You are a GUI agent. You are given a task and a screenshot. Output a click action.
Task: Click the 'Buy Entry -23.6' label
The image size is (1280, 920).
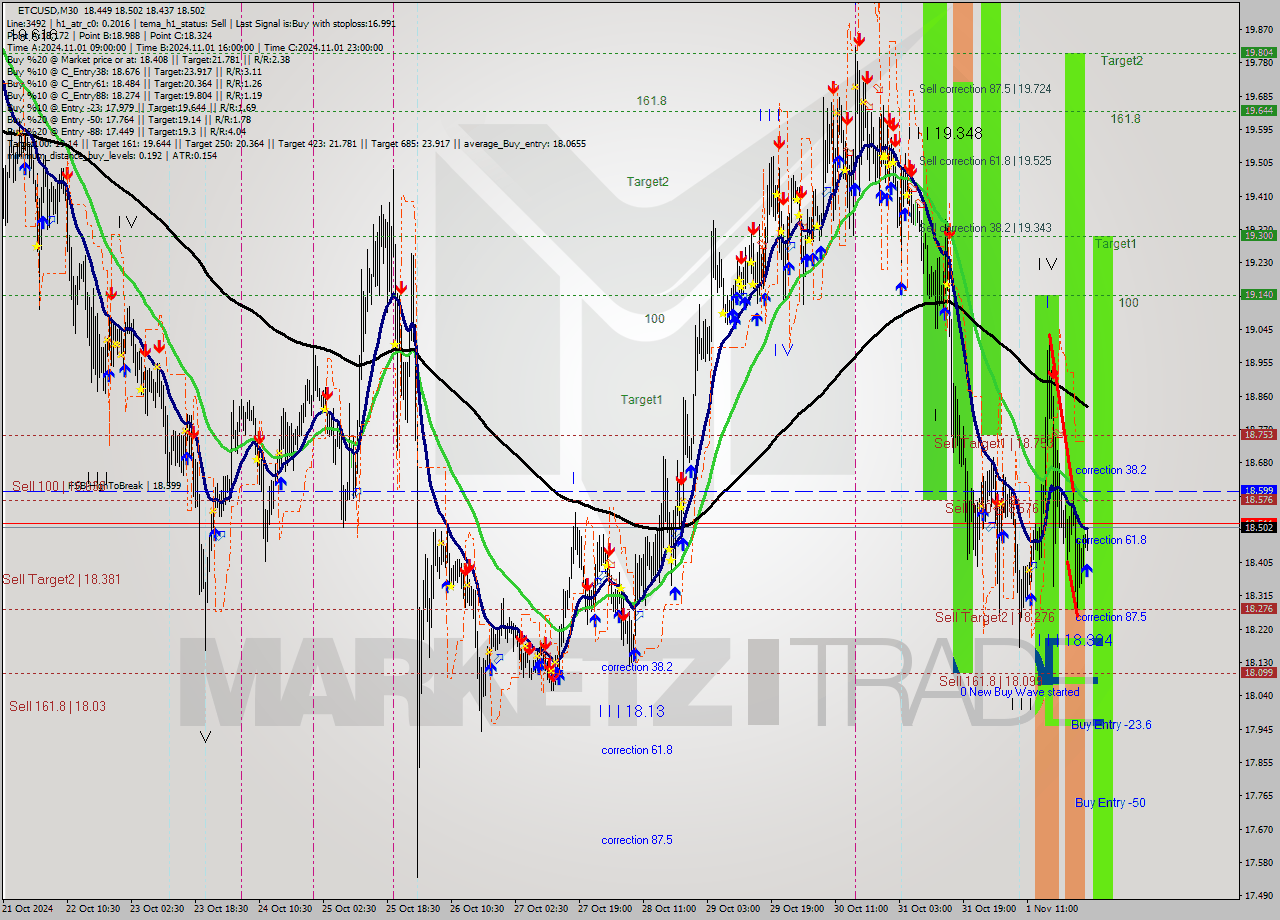tap(1111, 725)
